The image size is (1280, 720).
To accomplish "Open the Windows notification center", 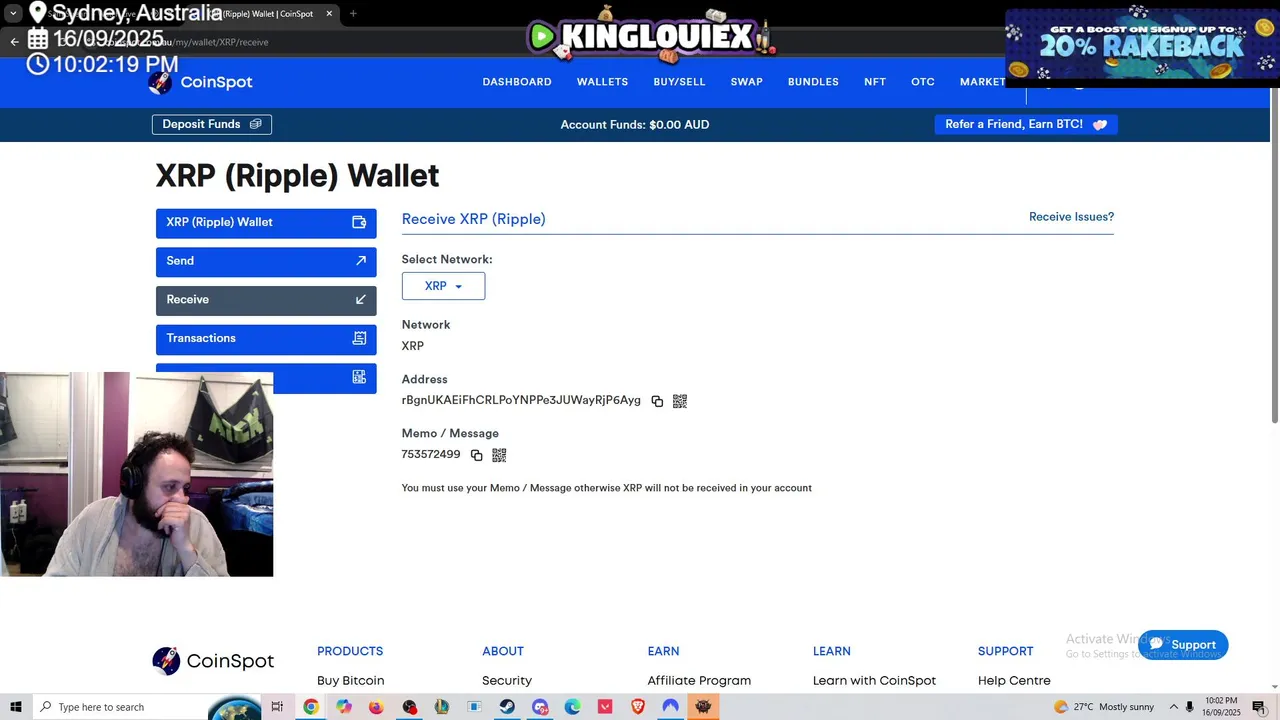I will coord(1259,707).
